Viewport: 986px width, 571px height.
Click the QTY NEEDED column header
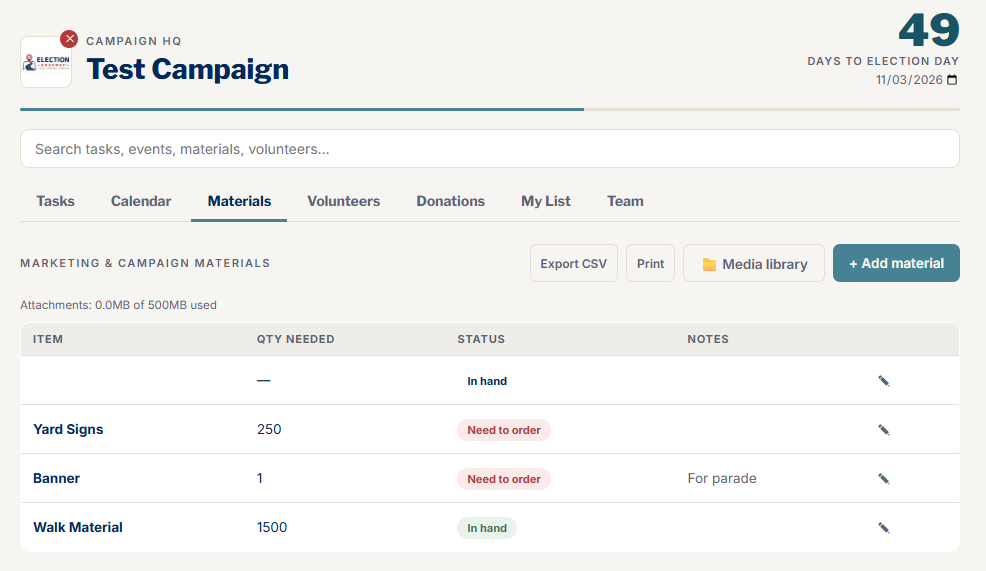(x=296, y=339)
